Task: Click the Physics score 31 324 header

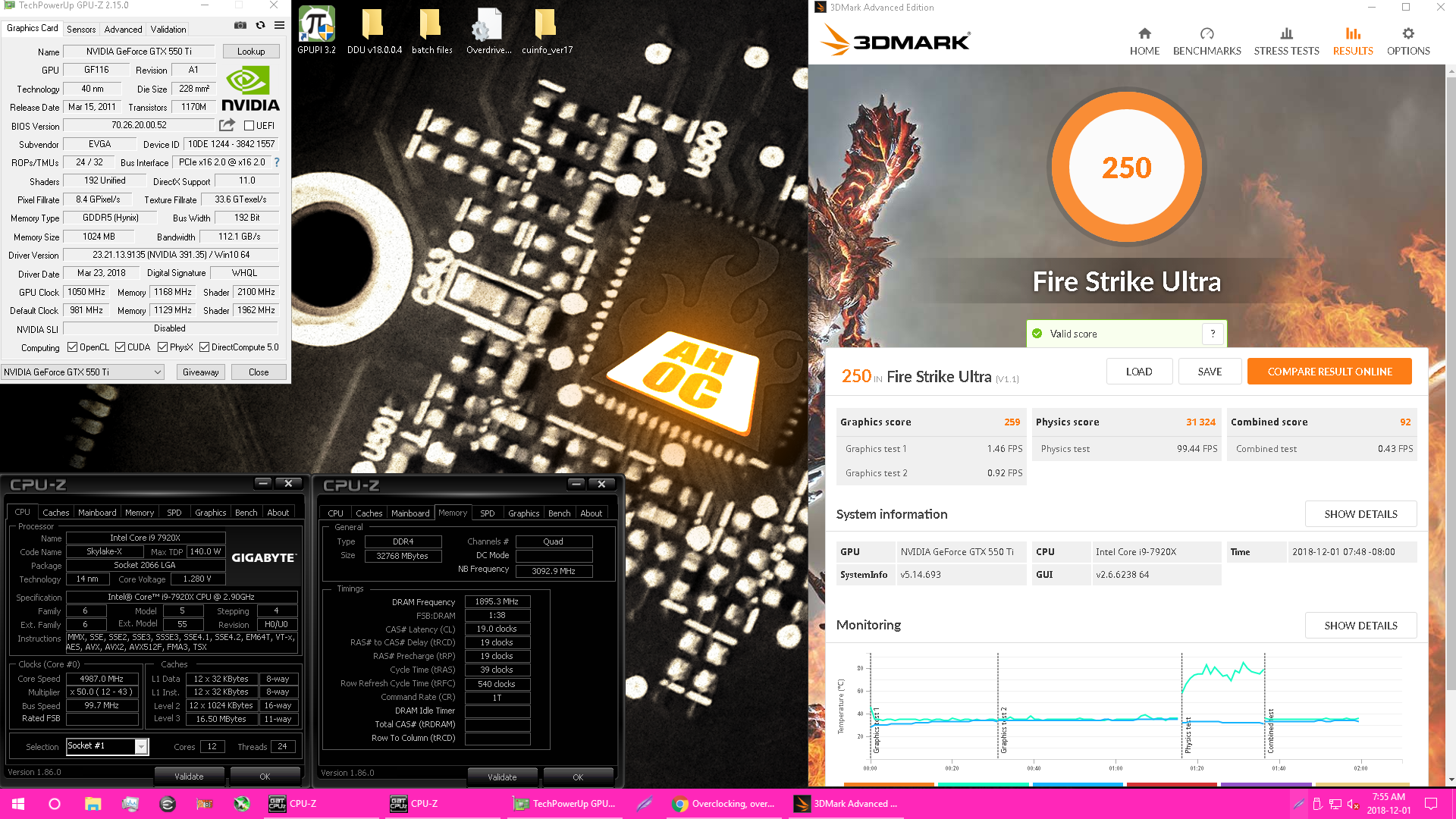Action: (1125, 422)
